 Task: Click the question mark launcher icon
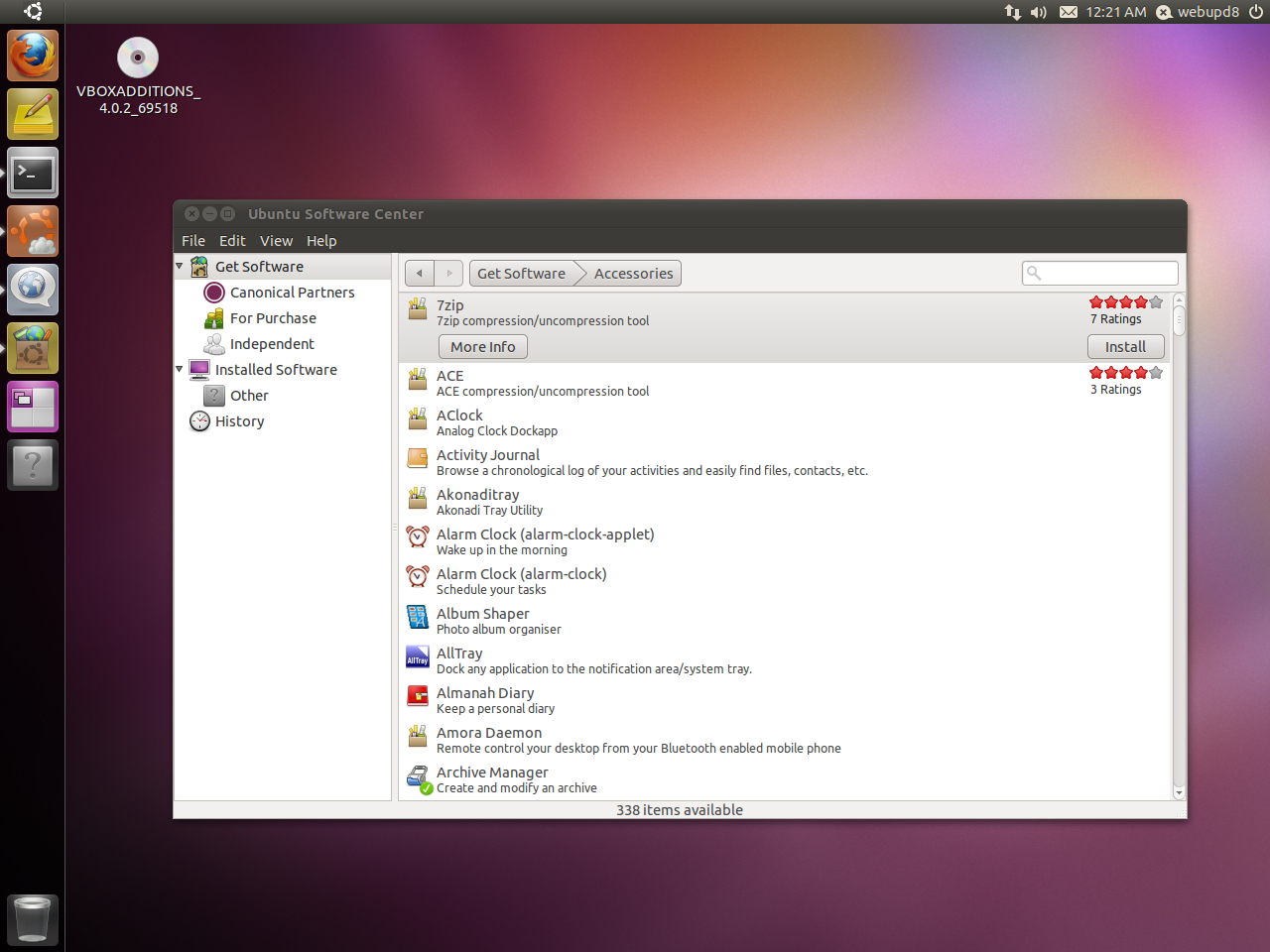coord(33,465)
